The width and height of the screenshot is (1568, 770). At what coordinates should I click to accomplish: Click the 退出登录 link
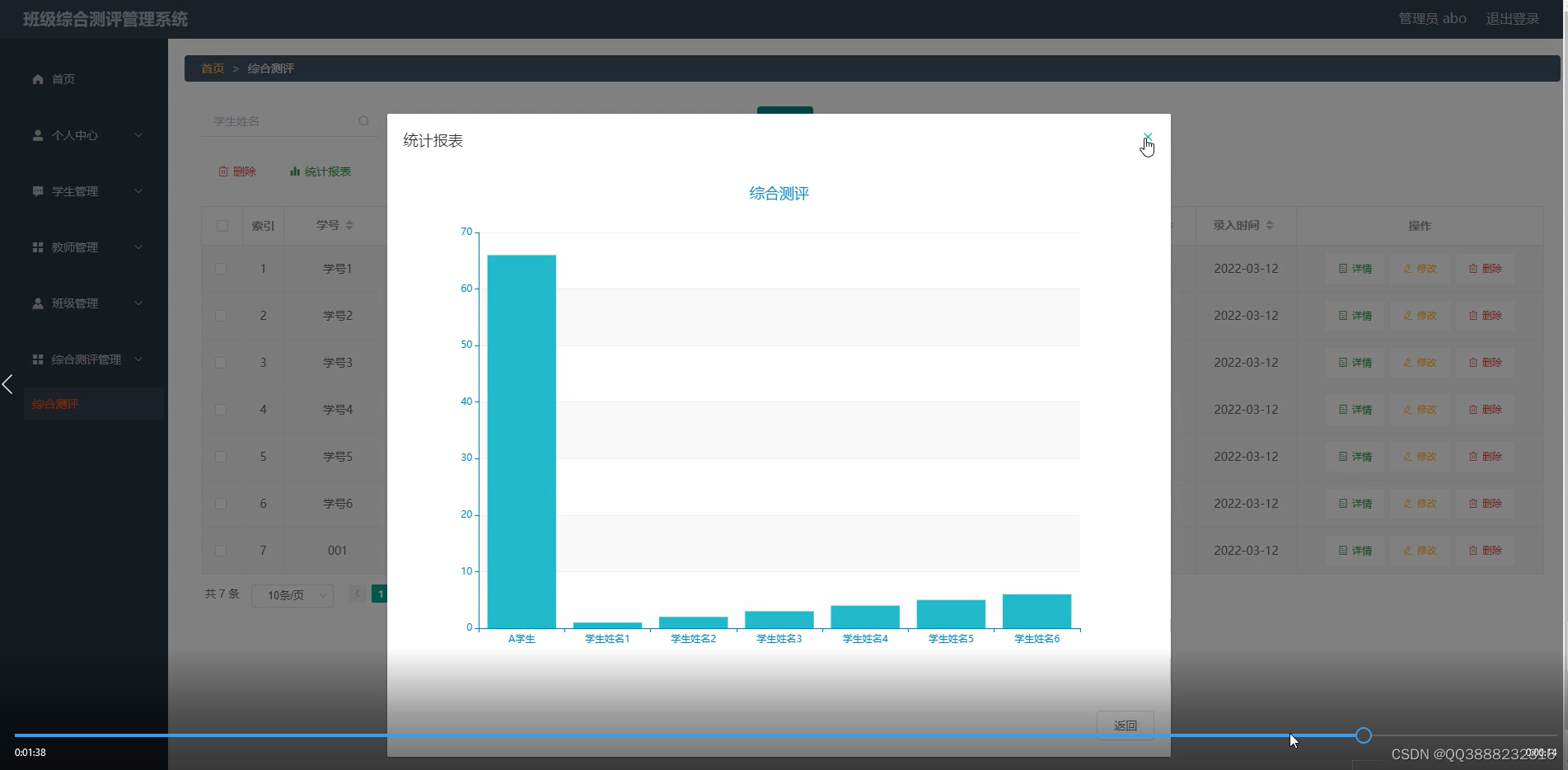[x=1512, y=19]
